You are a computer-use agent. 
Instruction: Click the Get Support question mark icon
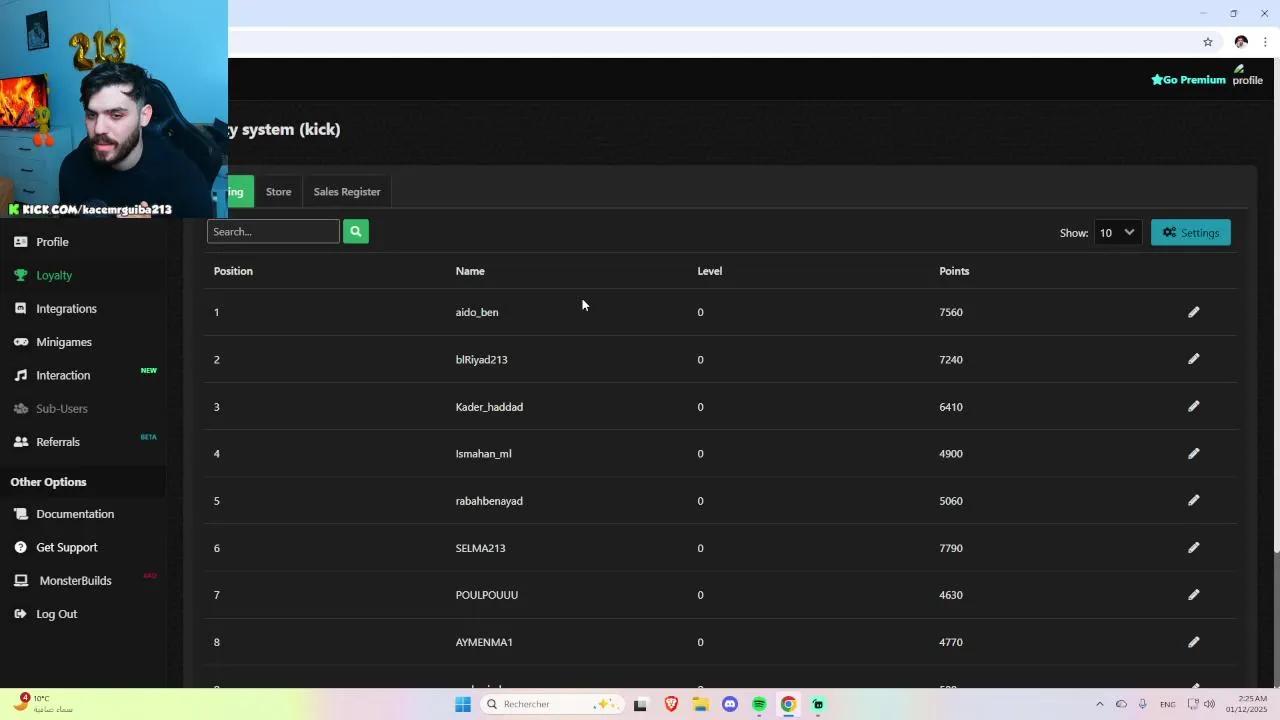pyautogui.click(x=21, y=547)
